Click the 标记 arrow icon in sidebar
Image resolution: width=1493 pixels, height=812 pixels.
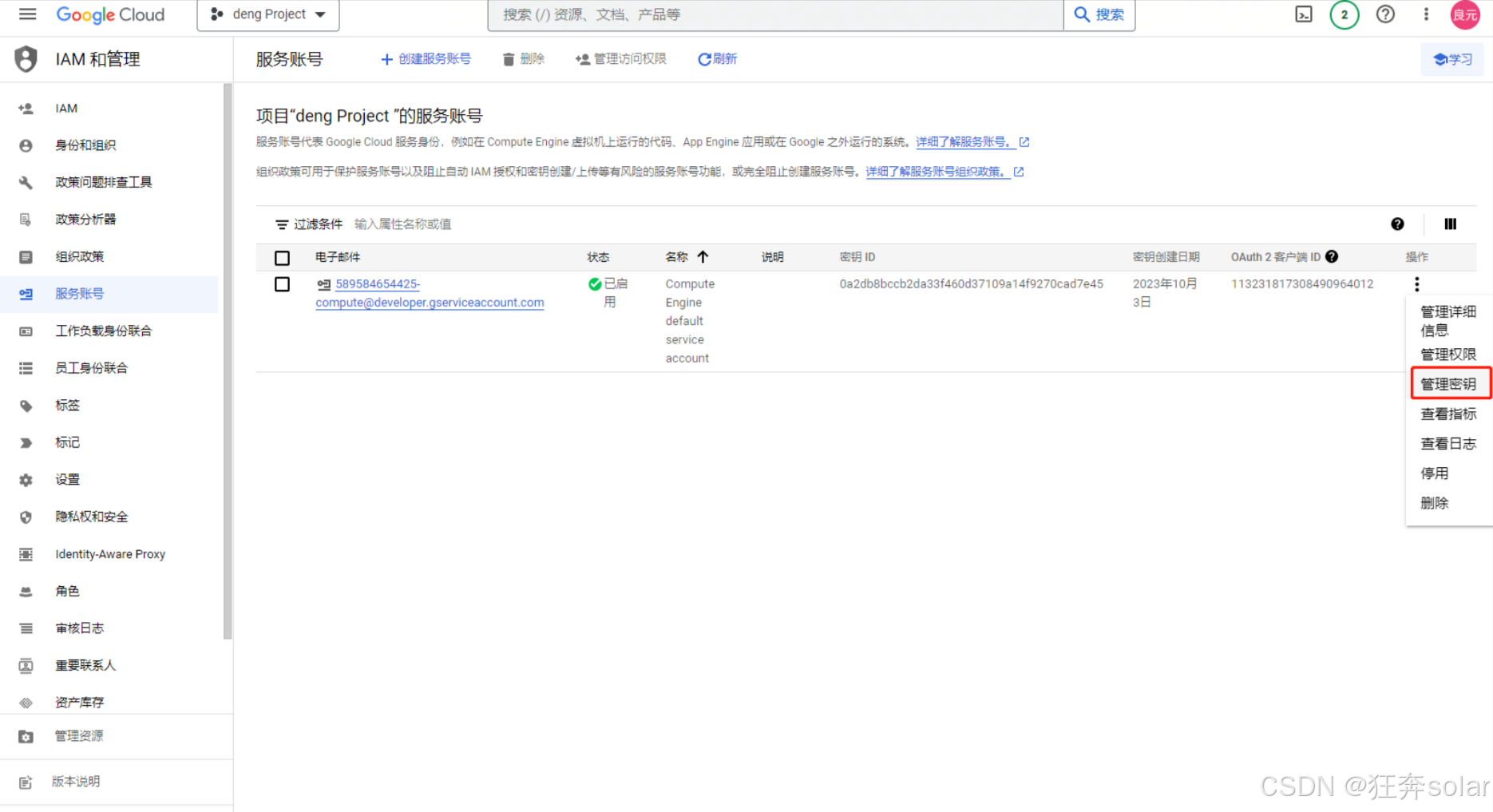tap(26, 442)
